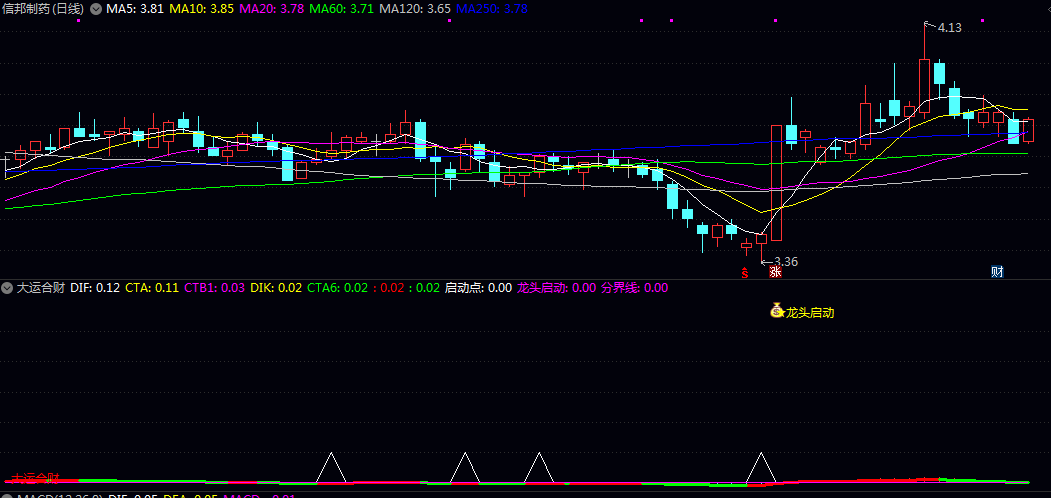
Task: Click the yellow MA10: 3.85 label
Action: (x=201, y=9)
